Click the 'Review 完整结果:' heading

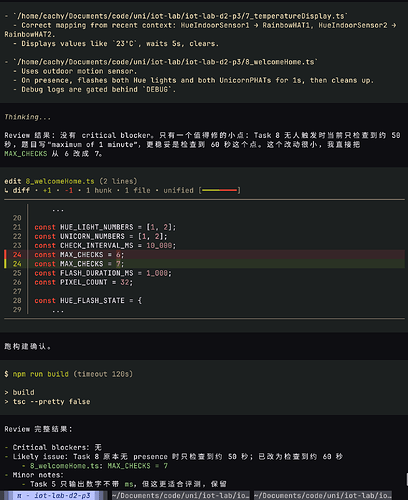click(x=38, y=429)
